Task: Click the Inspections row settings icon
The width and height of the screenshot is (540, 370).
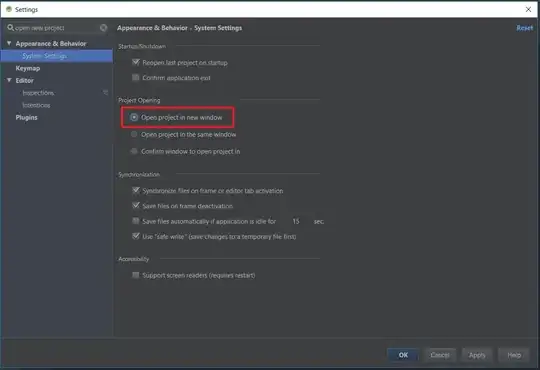Action: (105, 93)
